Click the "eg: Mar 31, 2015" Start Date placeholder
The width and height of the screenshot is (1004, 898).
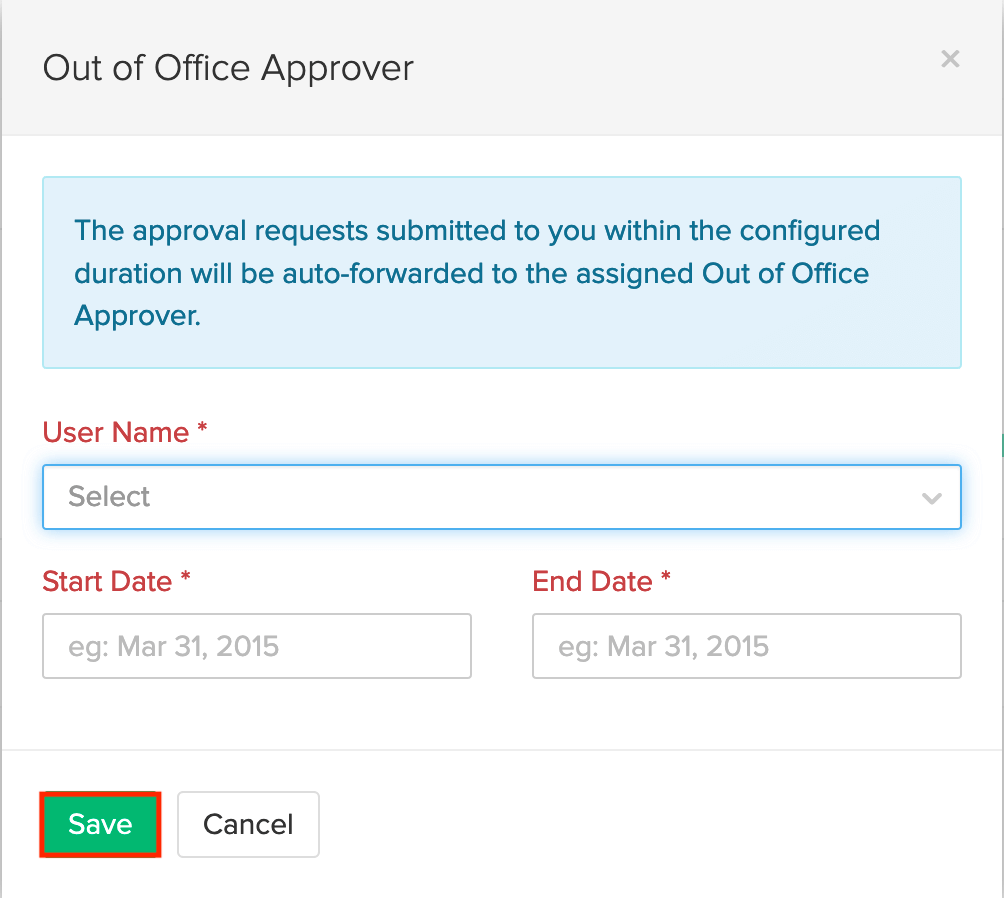tap(173, 646)
